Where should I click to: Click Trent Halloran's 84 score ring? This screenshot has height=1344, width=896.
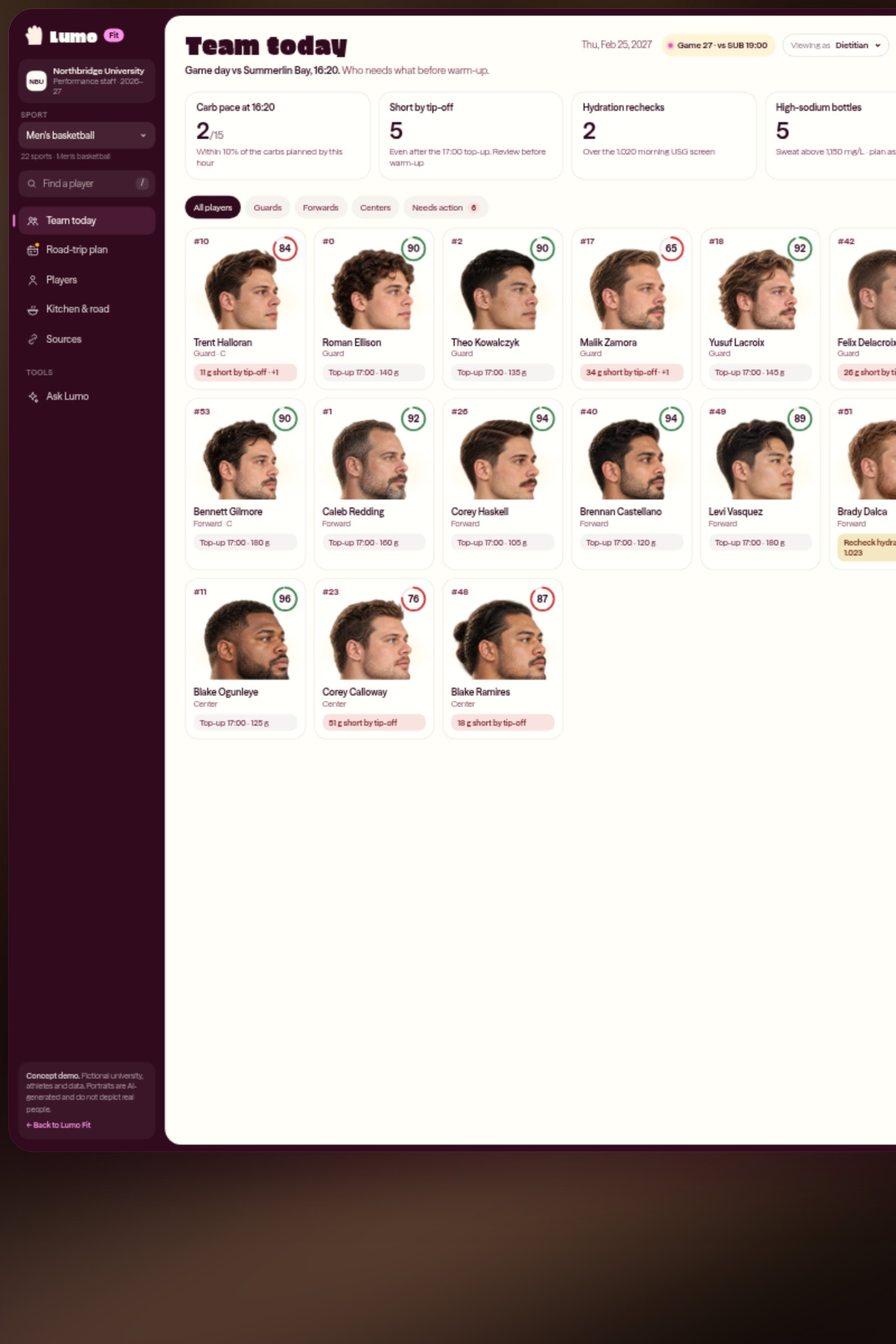(284, 249)
